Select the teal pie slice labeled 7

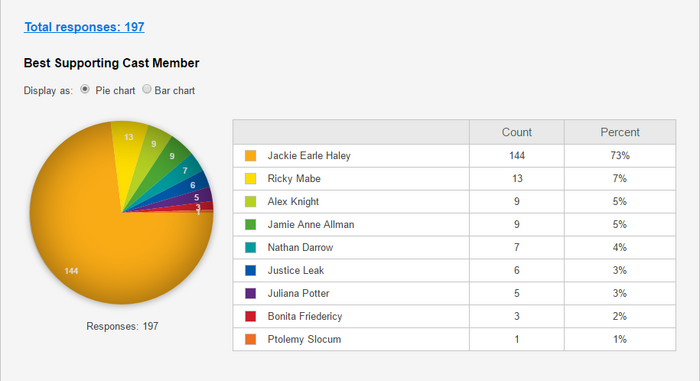coord(184,172)
